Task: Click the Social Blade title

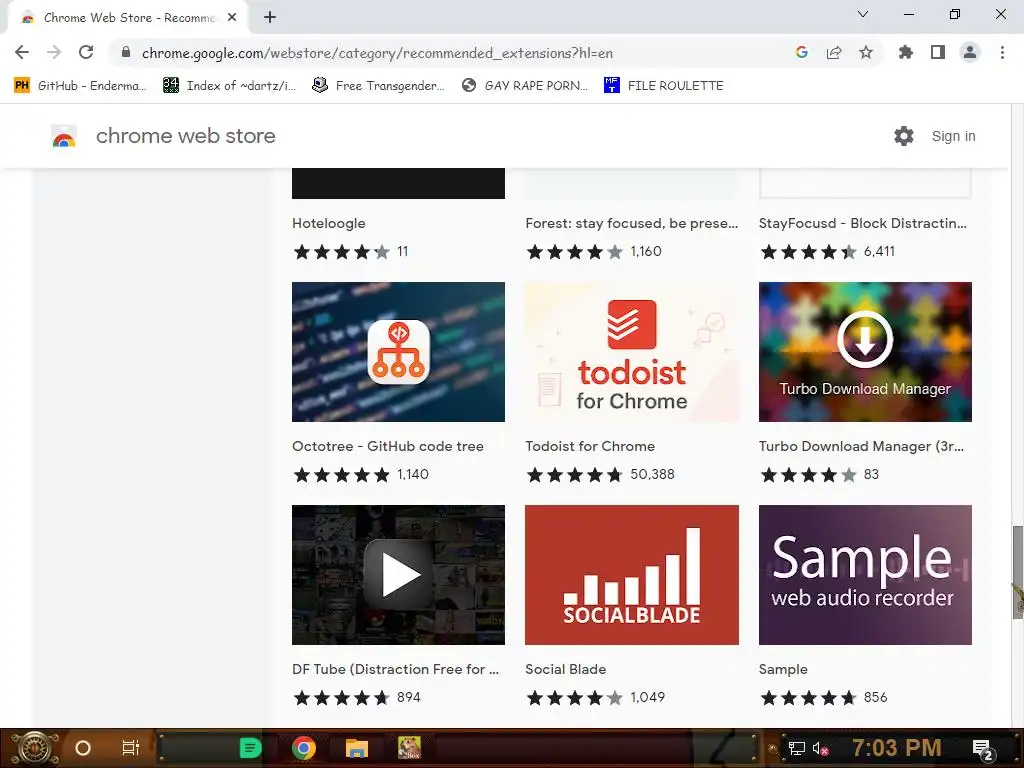Action: click(x=566, y=669)
